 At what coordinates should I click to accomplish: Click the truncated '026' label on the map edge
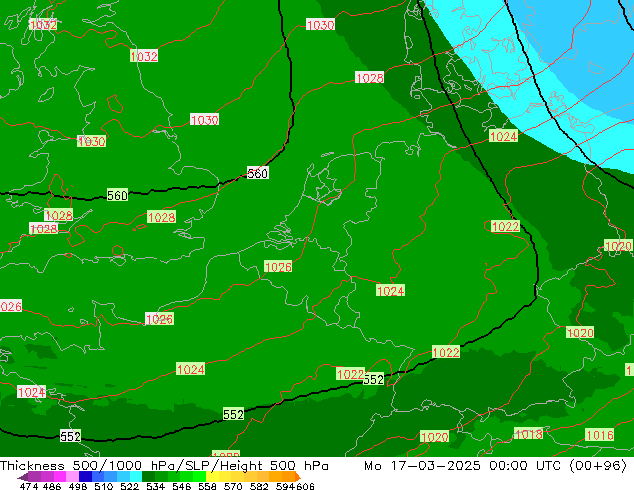click(x=11, y=306)
